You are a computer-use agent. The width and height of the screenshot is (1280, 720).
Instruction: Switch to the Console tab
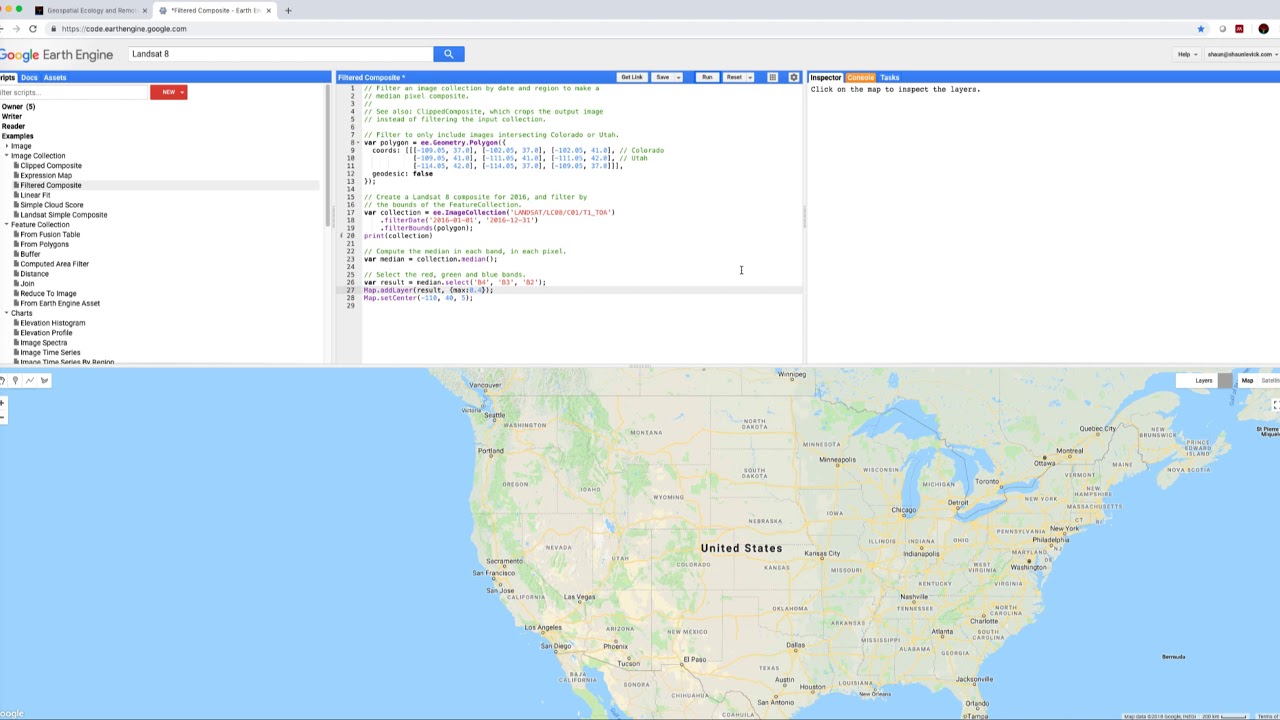(x=861, y=77)
